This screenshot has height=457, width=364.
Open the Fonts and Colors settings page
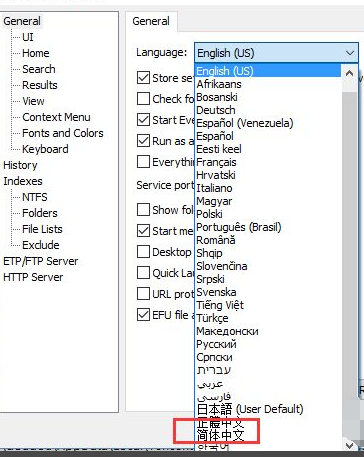[x=63, y=133]
